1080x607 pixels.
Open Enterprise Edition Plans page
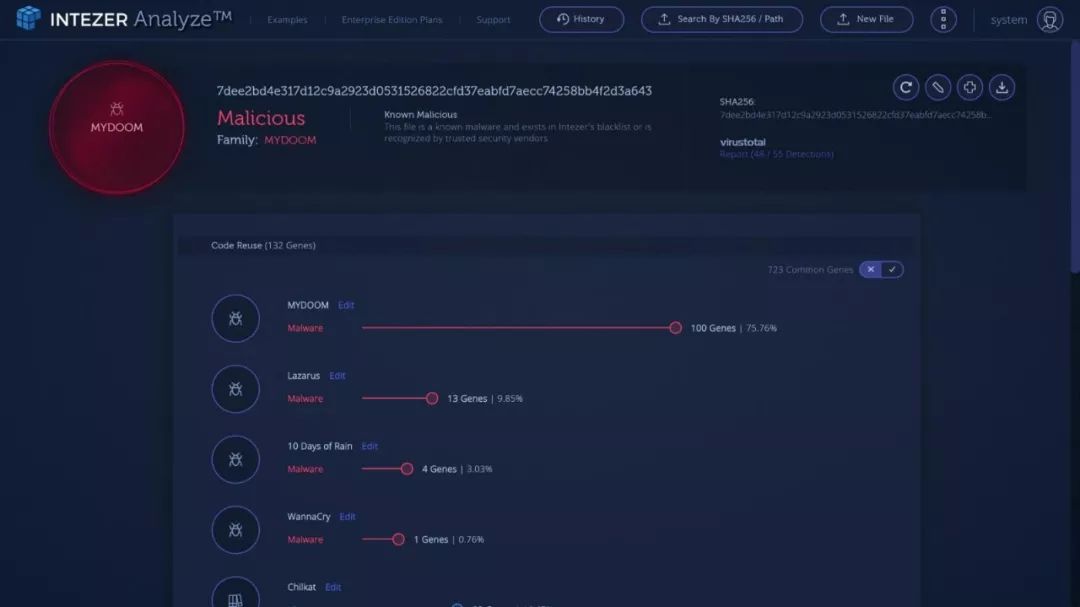click(x=392, y=20)
